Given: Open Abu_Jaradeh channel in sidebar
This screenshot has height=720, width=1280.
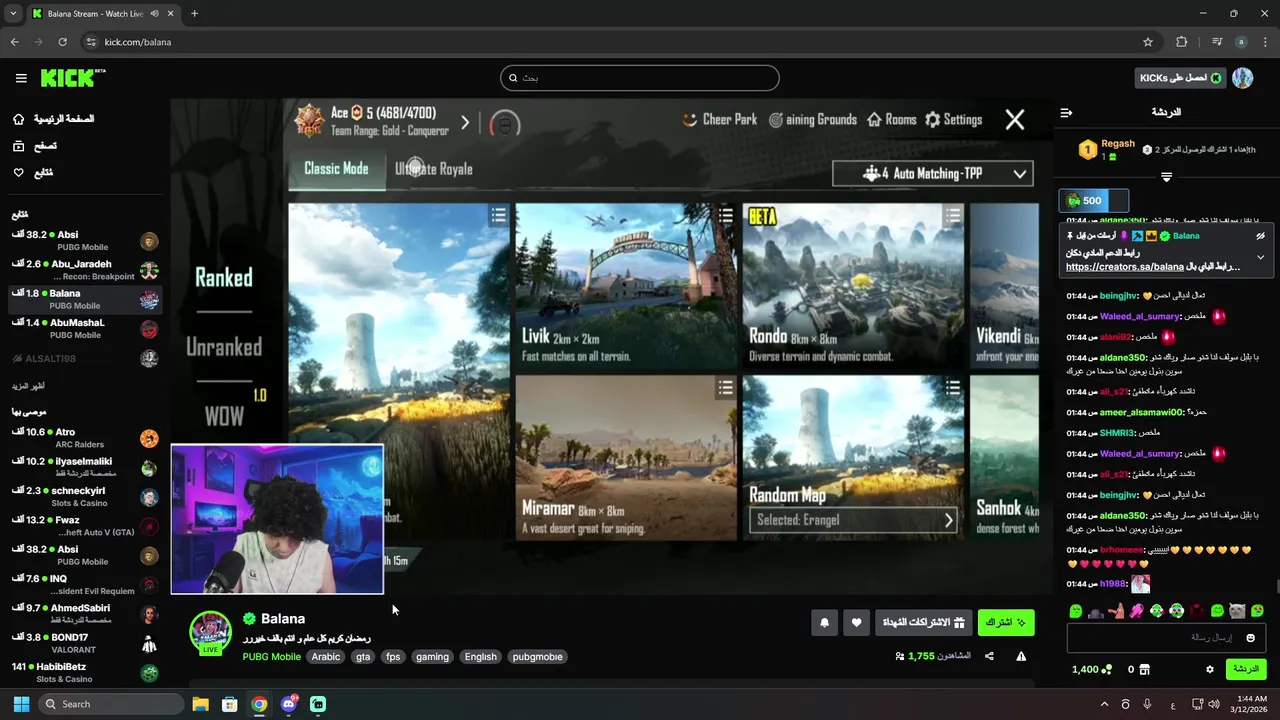Looking at the screenshot, I should coord(85,270).
